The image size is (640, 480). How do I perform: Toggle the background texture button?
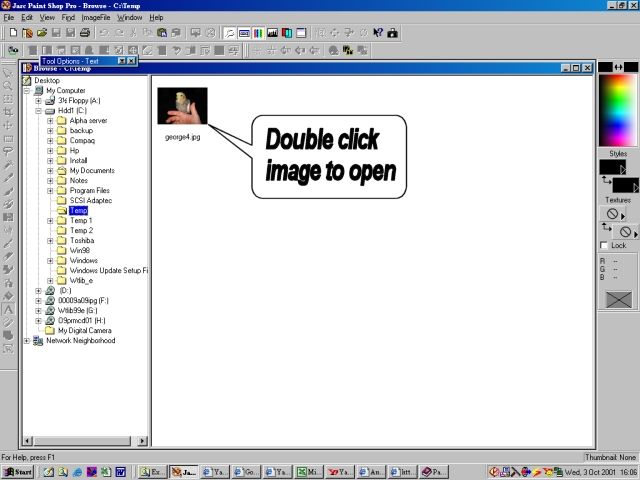coord(627,231)
